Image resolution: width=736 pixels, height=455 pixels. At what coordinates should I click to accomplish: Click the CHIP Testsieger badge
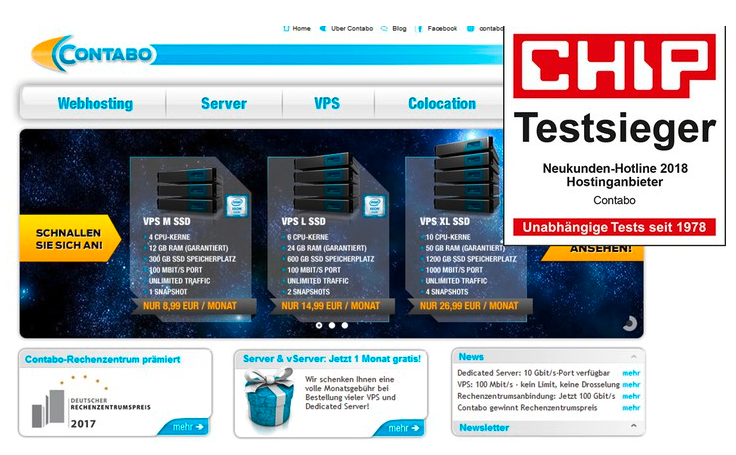coord(614,135)
